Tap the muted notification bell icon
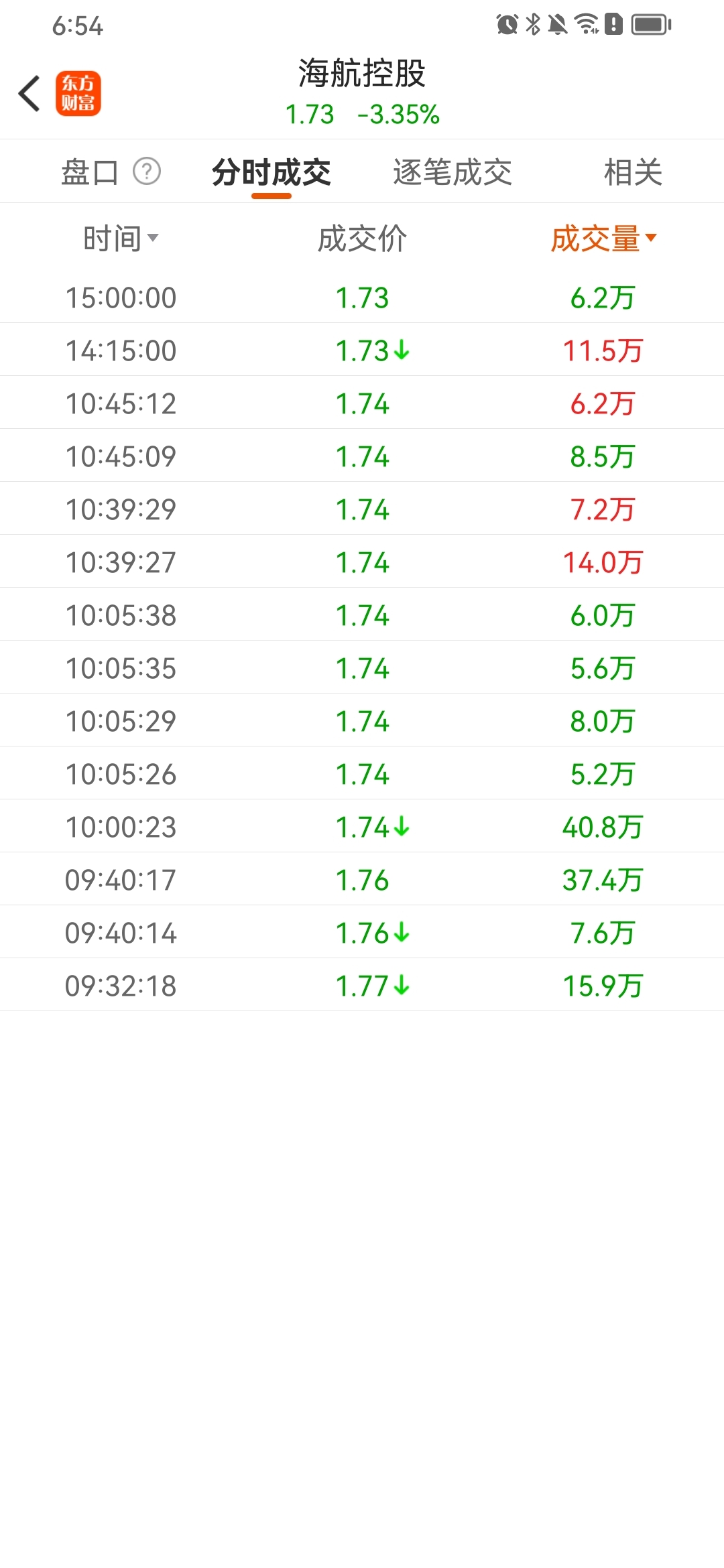Viewport: 724px width, 1568px height. pyautogui.click(x=557, y=25)
